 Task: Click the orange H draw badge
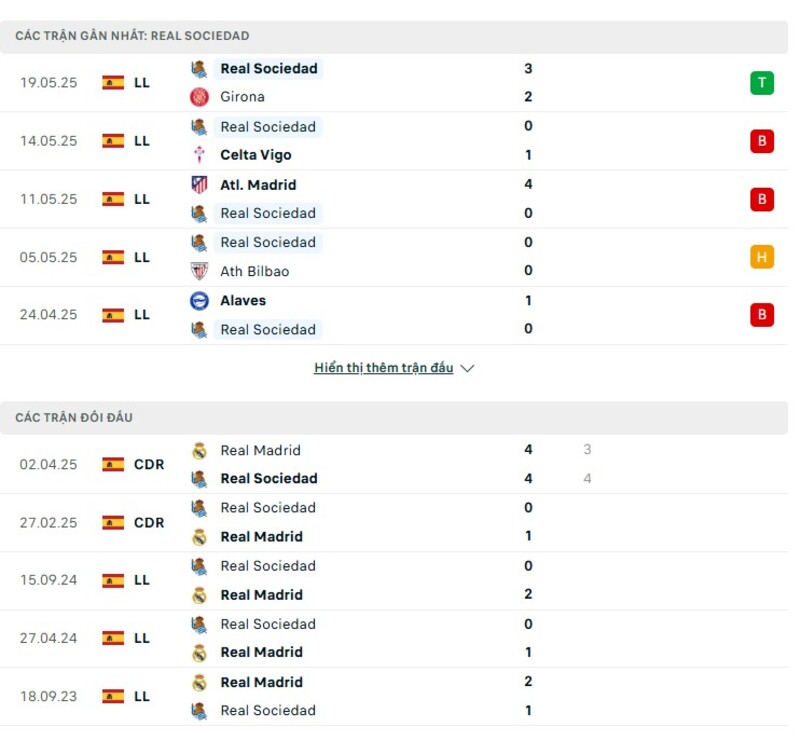pos(763,256)
